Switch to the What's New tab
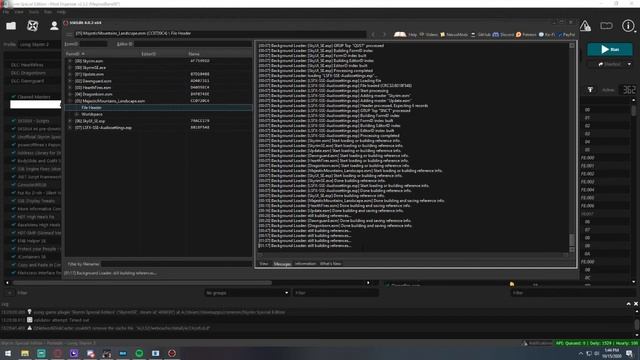The height and width of the screenshot is (360, 640). 330,264
